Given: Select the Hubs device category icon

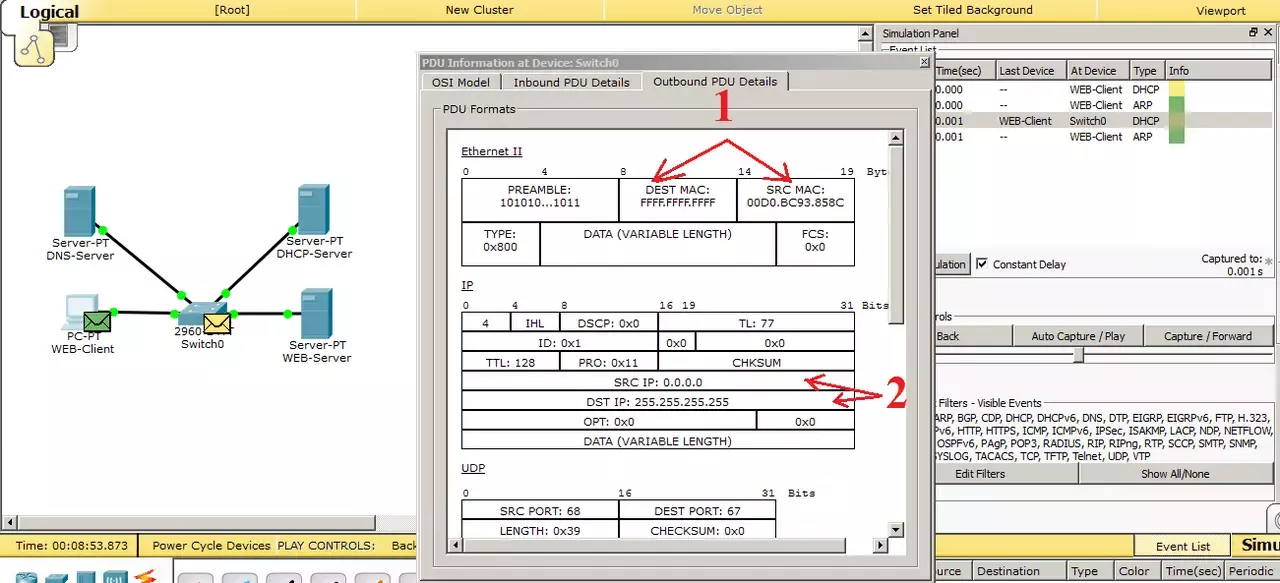Looking at the screenshot, I should [86, 578].
